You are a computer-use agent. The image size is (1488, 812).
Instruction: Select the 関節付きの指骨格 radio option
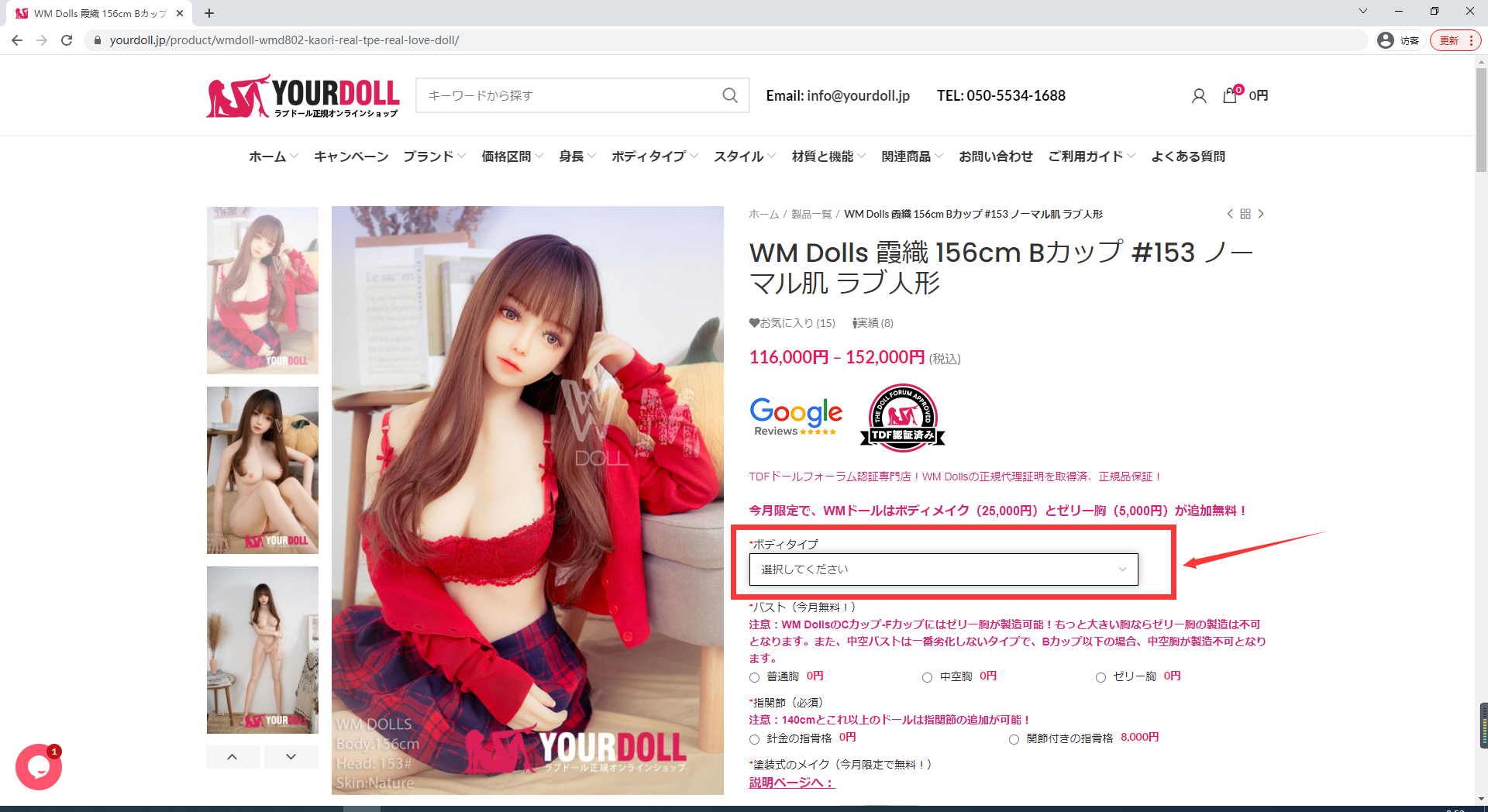click(1014, 739)
